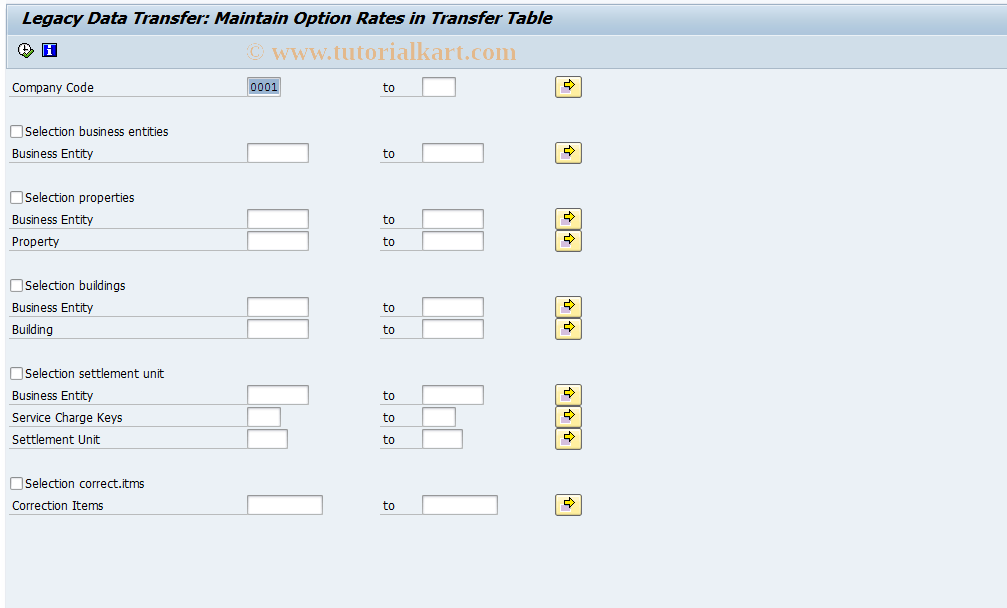Open multiple selection for Building range
The width and height of the screenshot is (1007, 608).
(x=567, y=328)
